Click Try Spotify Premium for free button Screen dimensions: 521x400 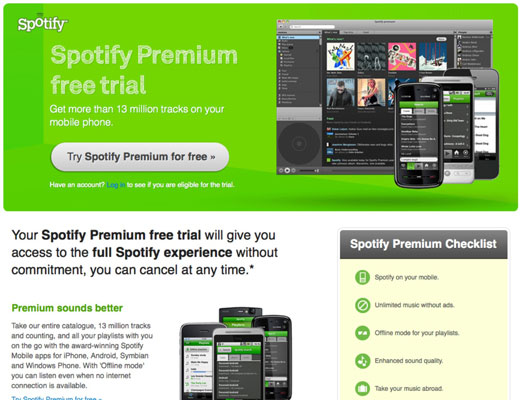(x=140, y=157)
